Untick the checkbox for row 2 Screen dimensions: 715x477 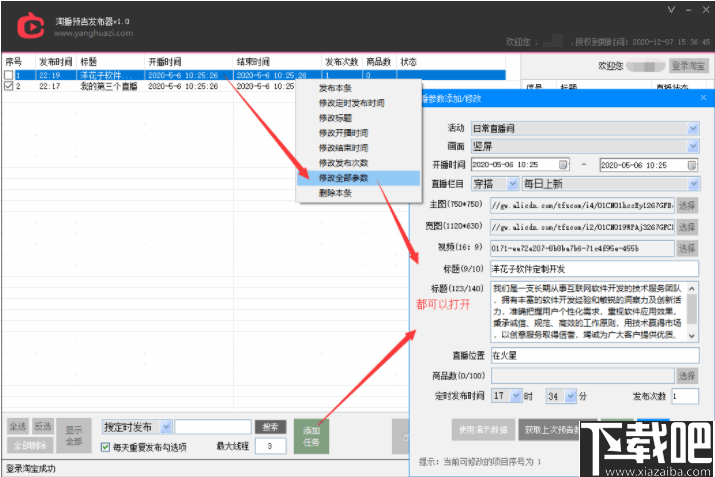click(9, 86)
